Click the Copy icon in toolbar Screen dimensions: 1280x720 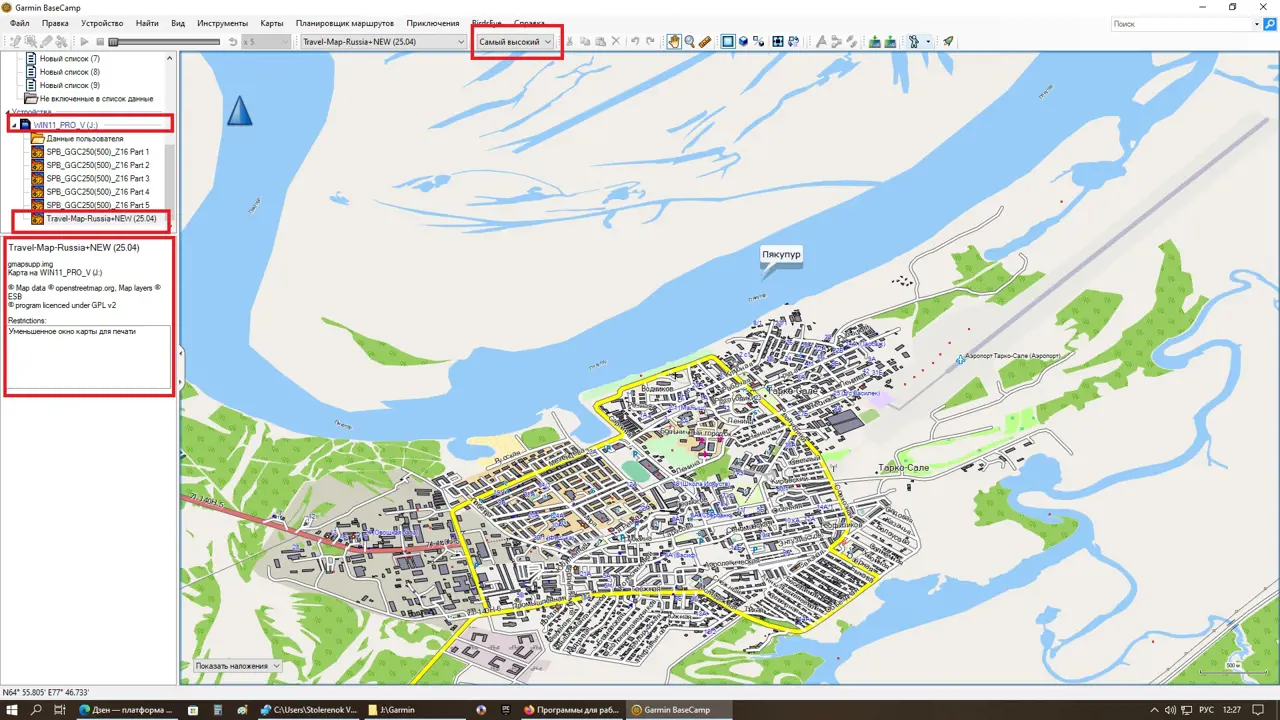(585, 42)
